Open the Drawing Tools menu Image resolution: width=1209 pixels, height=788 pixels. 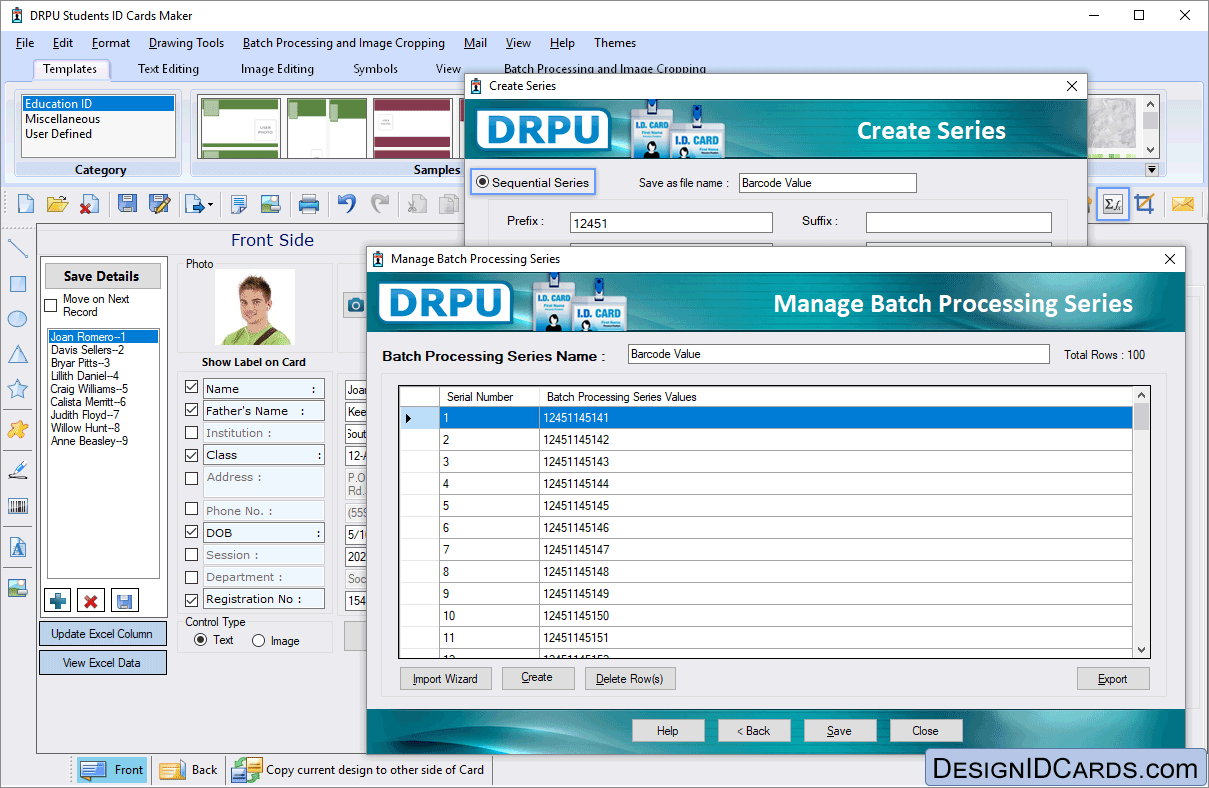(x=186, y=43)
